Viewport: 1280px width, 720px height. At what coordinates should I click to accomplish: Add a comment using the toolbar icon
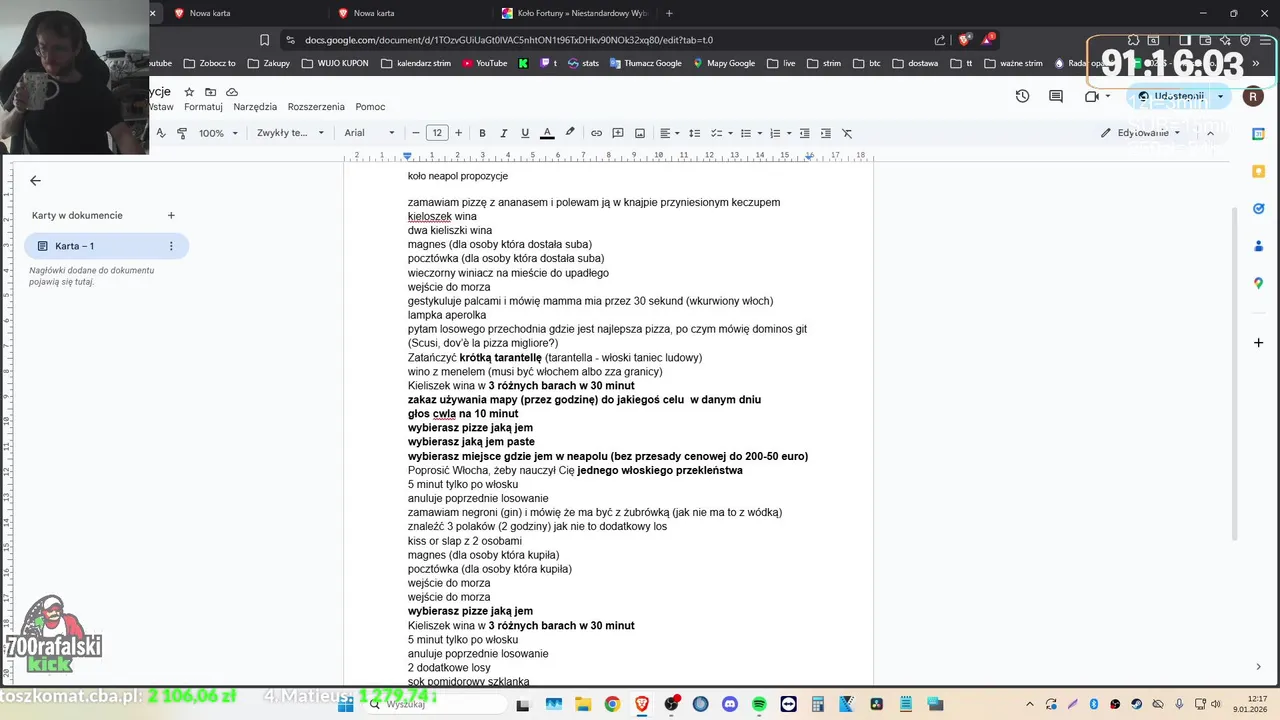pyautogui.click(x=618, y=133)
